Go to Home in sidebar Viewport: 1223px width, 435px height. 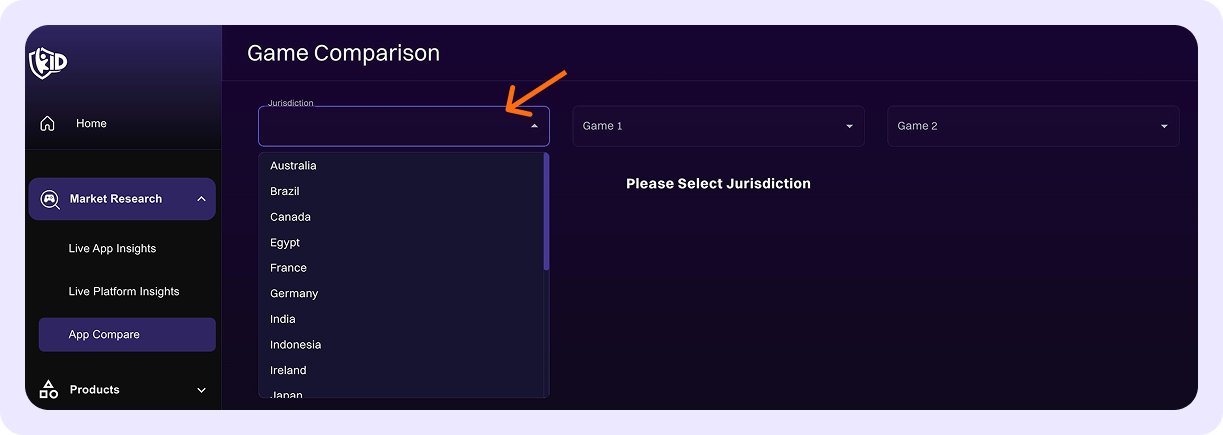(x=91, y=124)
